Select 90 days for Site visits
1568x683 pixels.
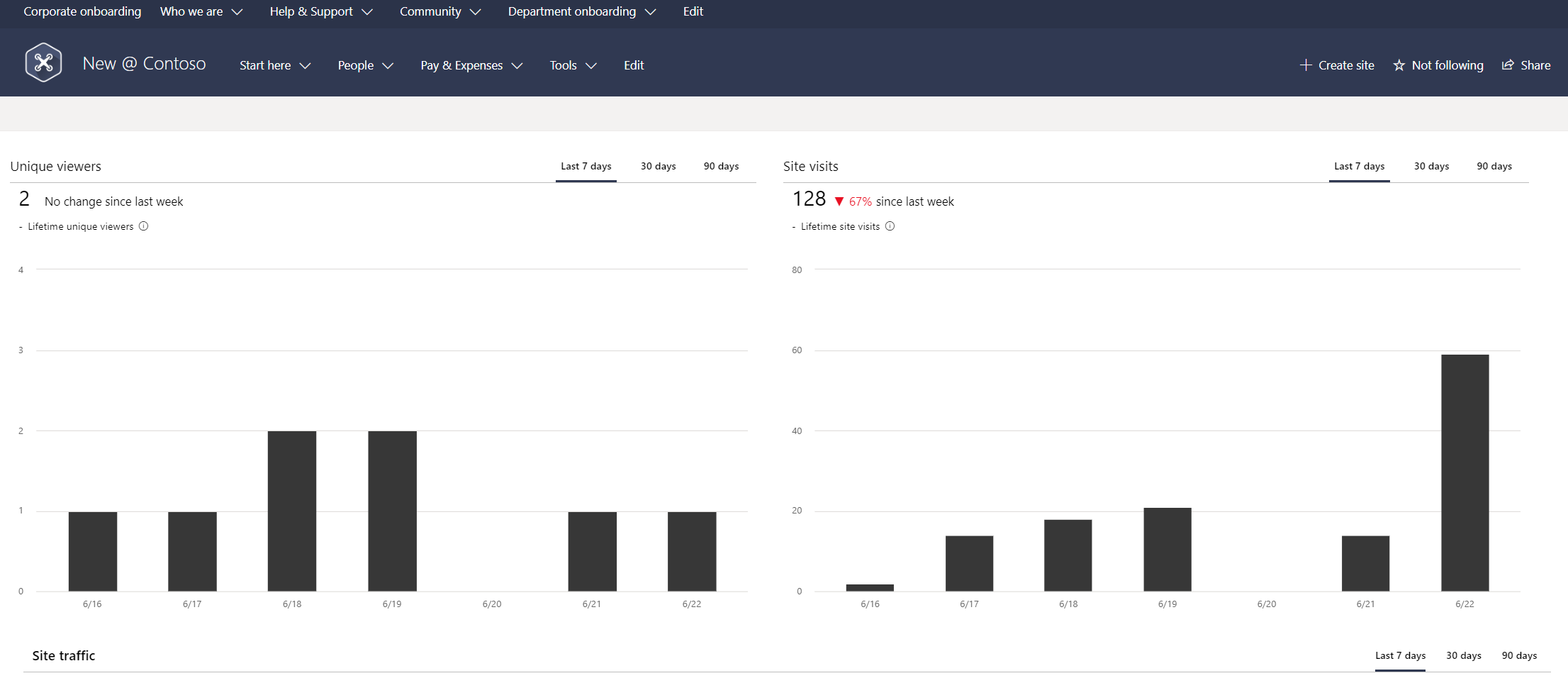(x=1494, y=166)
